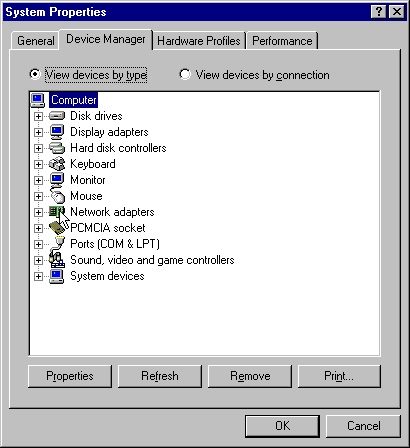Select the Mouse device icon
This screenshot has width=410, height=448.
point(57,196)
